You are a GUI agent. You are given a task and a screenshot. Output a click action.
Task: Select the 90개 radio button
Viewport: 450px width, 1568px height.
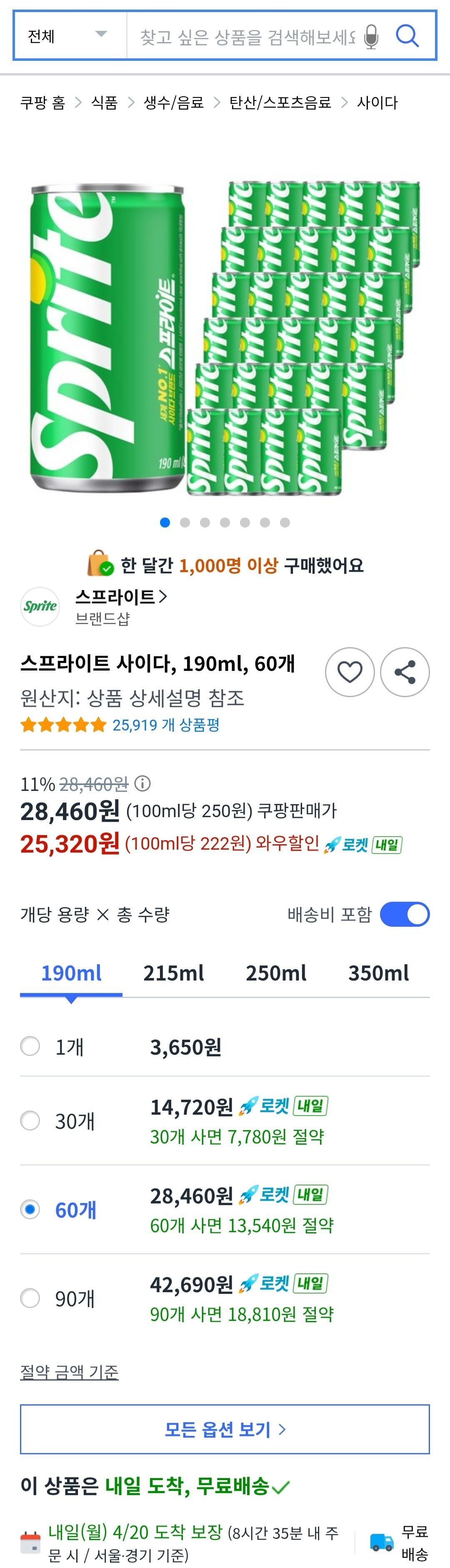[30, 1298]
